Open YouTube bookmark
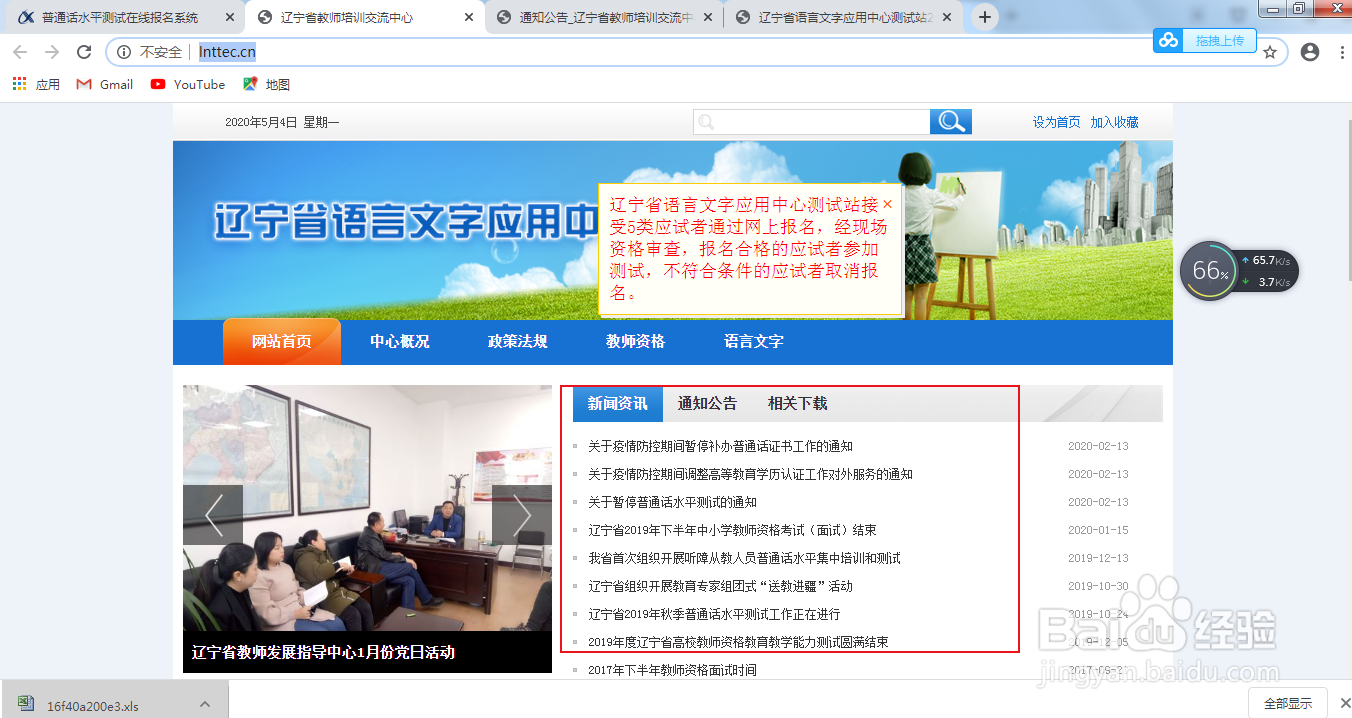 [188, 84]
